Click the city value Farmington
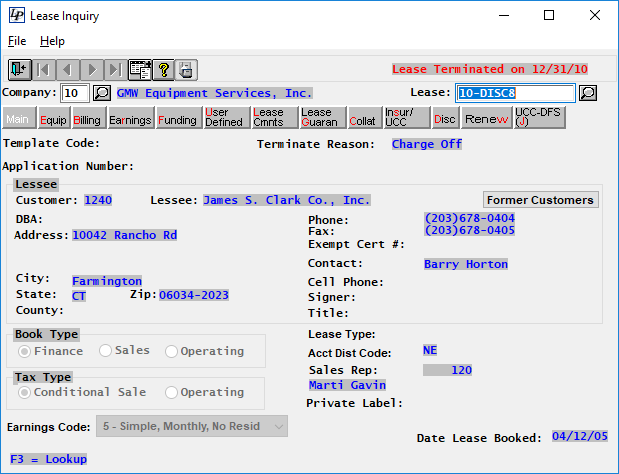This screenshot has width=619, height=474. click(107, 281)
